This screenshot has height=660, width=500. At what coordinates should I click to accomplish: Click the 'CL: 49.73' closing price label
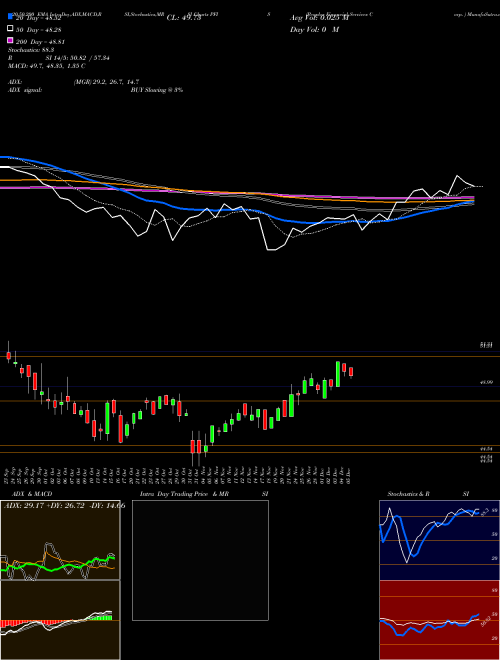coord(184,18)
